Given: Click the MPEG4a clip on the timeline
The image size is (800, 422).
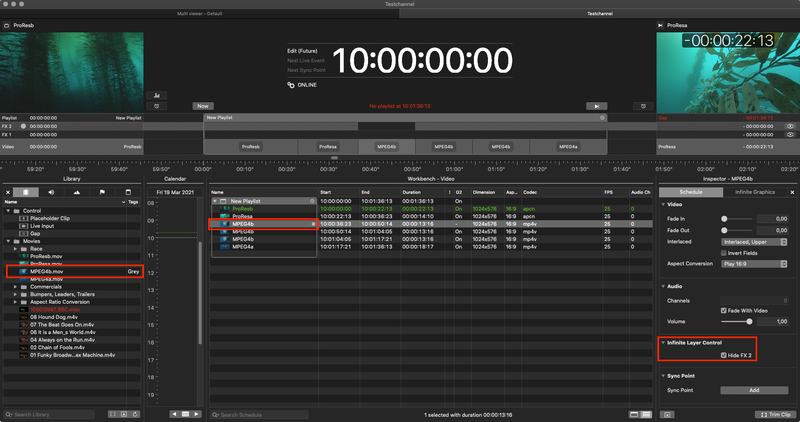Looking at the screenshot, I should coord(568,146).
